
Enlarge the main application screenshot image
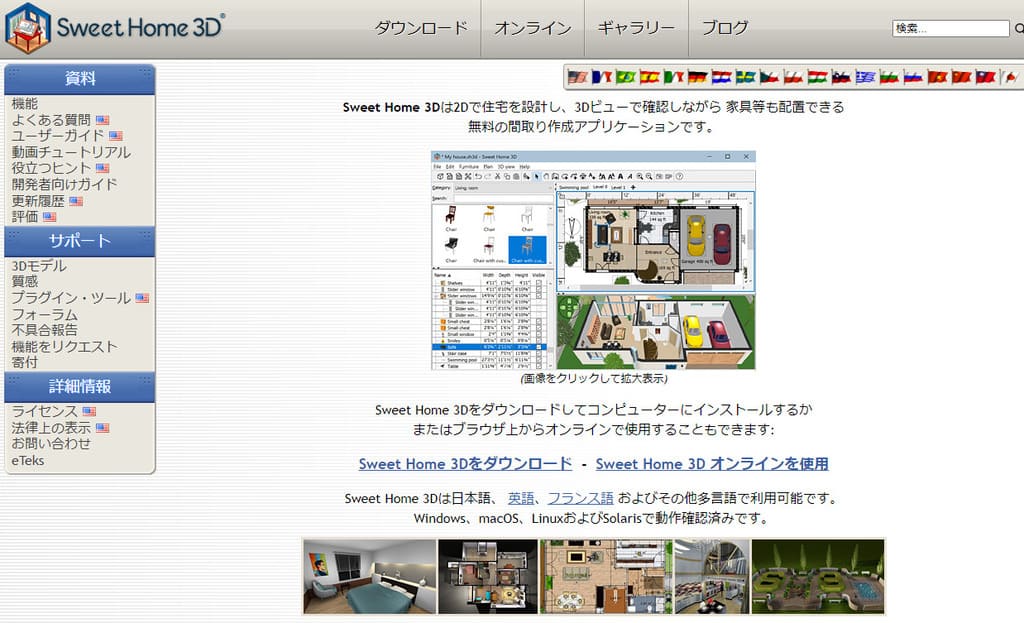593,260
